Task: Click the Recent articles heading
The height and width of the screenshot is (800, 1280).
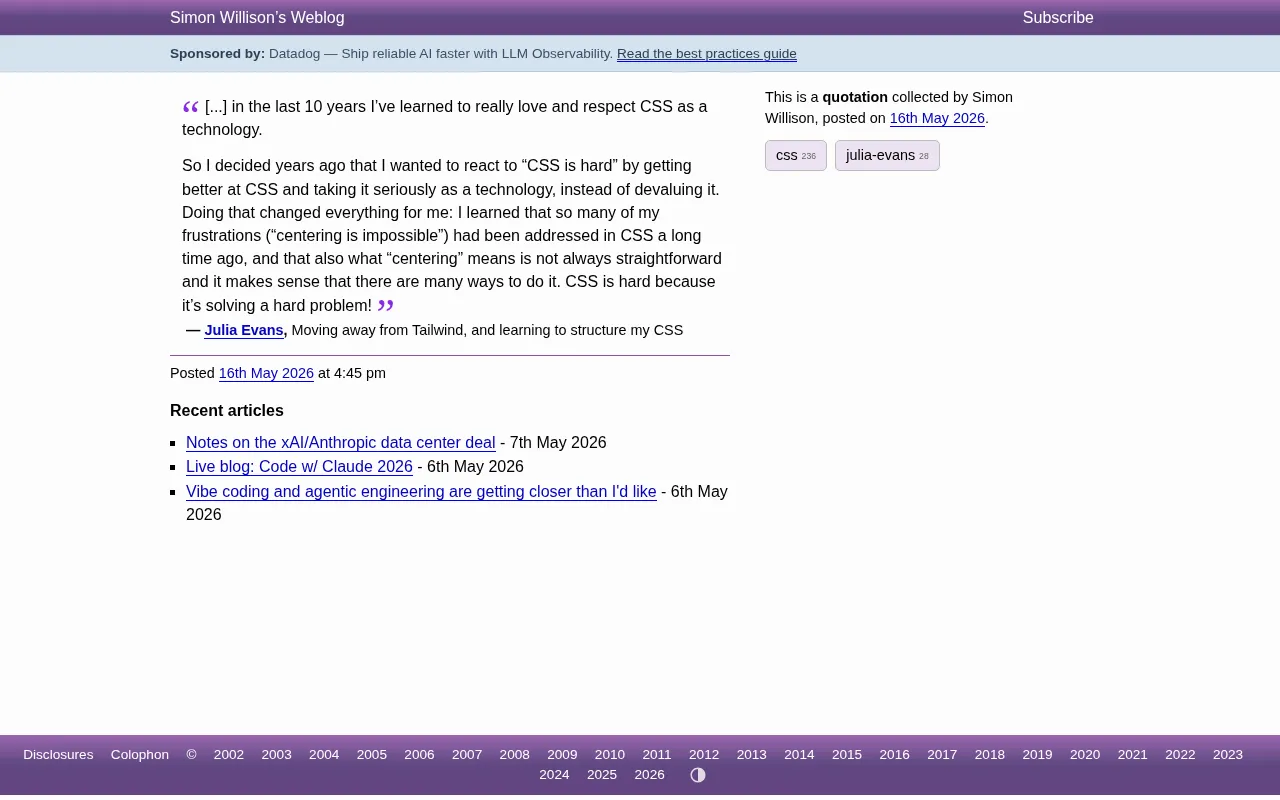Action: pyautogui.click(x=227, y=411)
